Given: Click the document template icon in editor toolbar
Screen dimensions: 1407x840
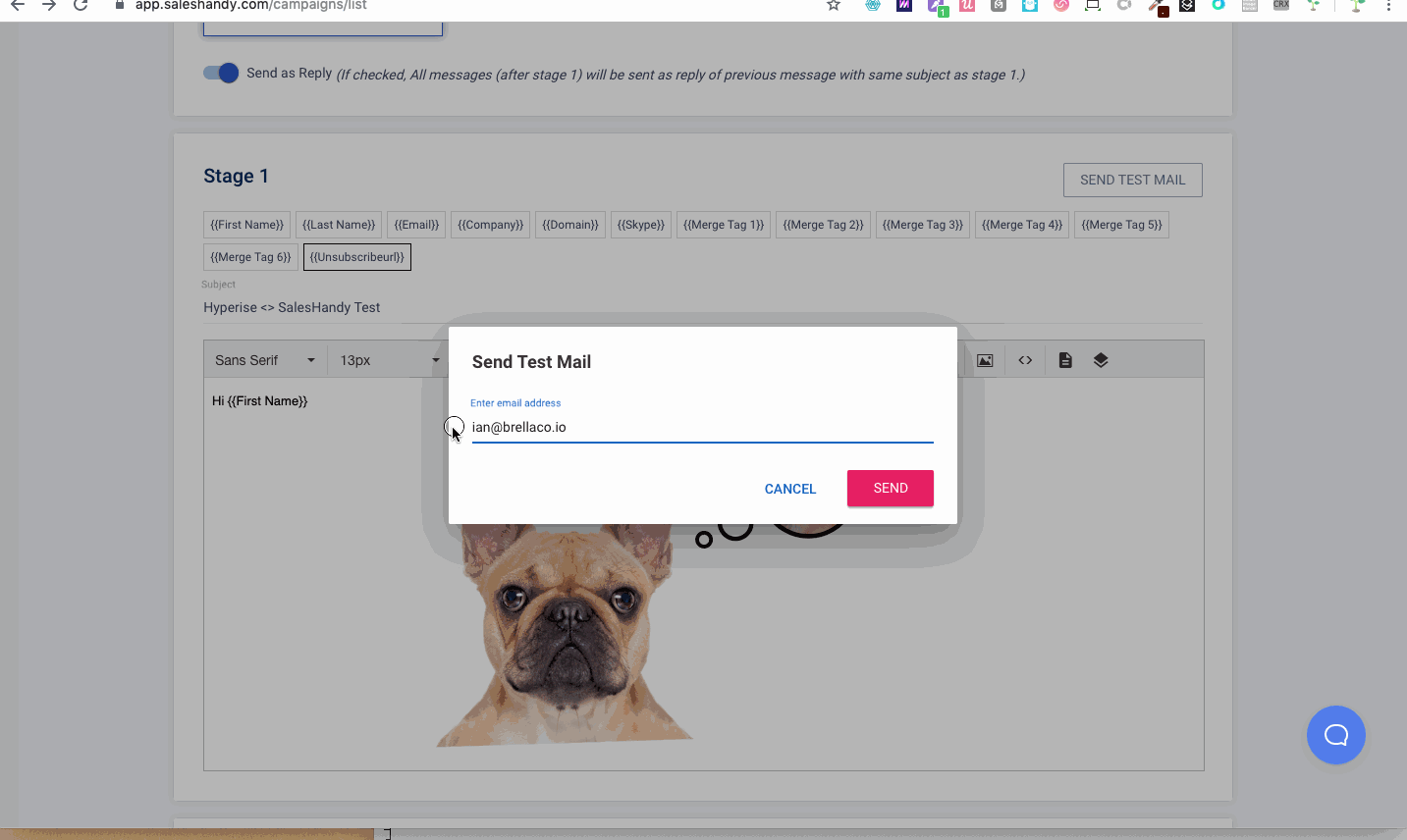Looking at the screenshot, I should 1065,360.
